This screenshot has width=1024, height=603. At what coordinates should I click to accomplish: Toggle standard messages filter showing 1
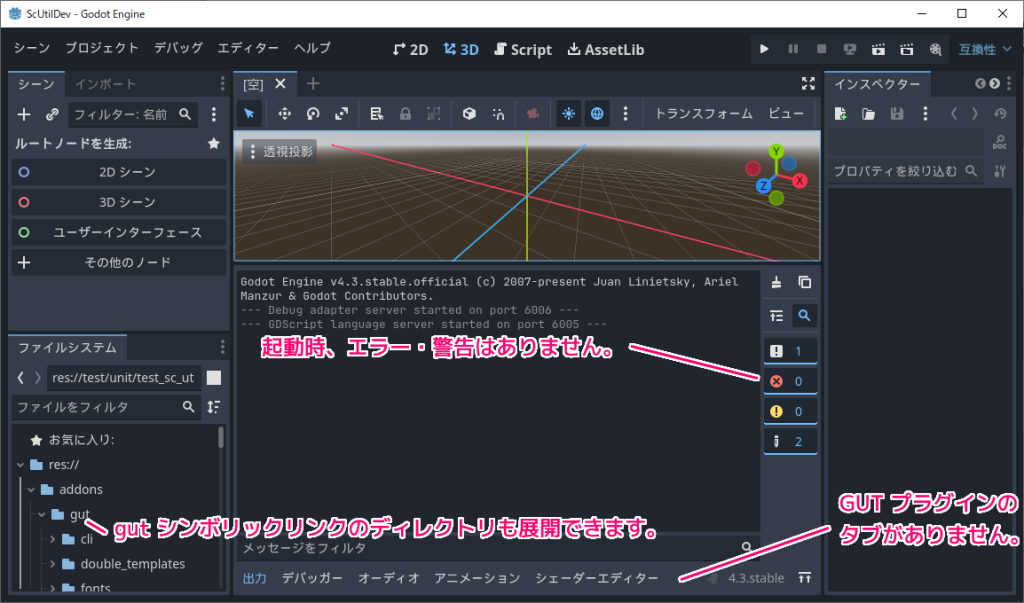(790, 351)
